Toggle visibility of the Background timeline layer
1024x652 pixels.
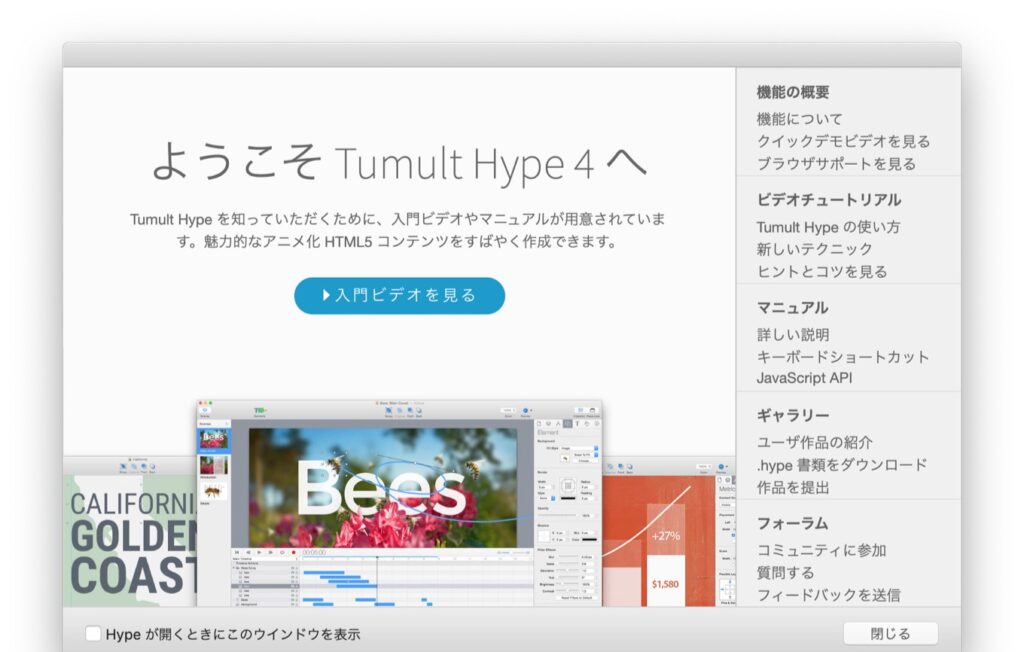click(x=293, y=604)
